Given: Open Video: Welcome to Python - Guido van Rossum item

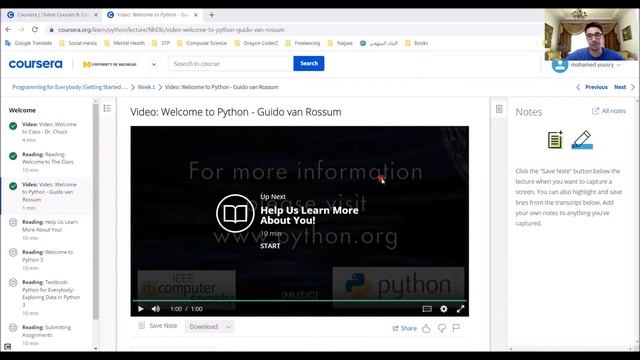Looking at the screenshot, I should pyautogui.click(x=46, y=196).
